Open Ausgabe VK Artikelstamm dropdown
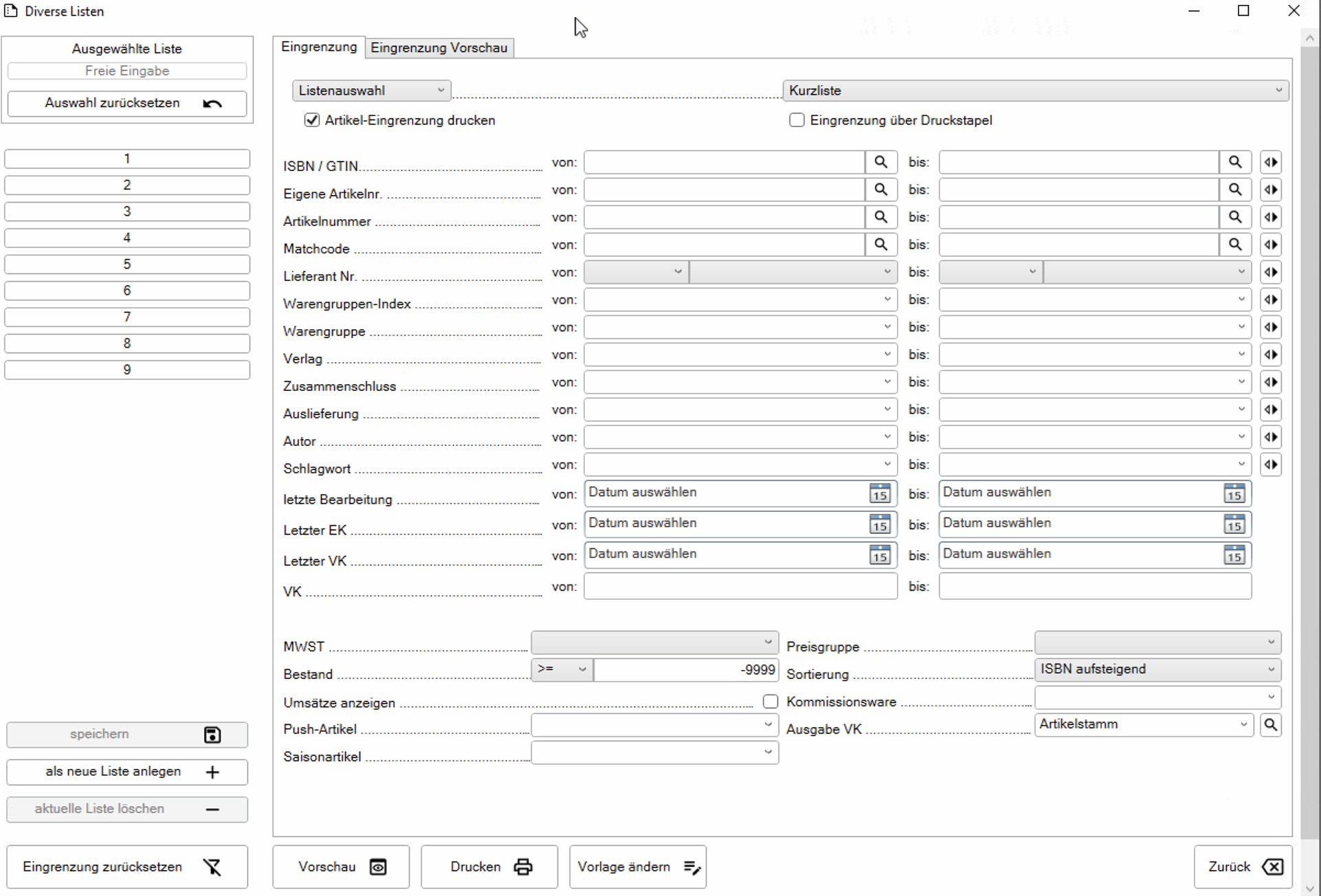This screenshot has width=1321, height=896. tap(1144, 725)
